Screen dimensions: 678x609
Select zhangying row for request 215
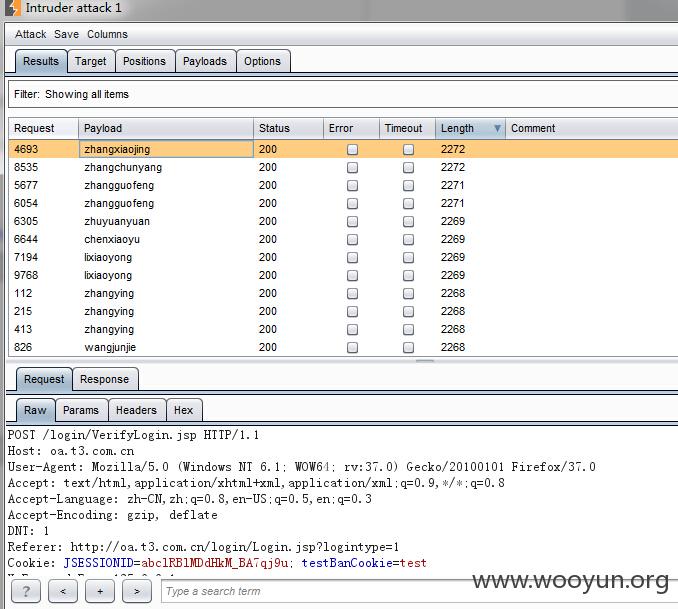[x=343, y=311]
